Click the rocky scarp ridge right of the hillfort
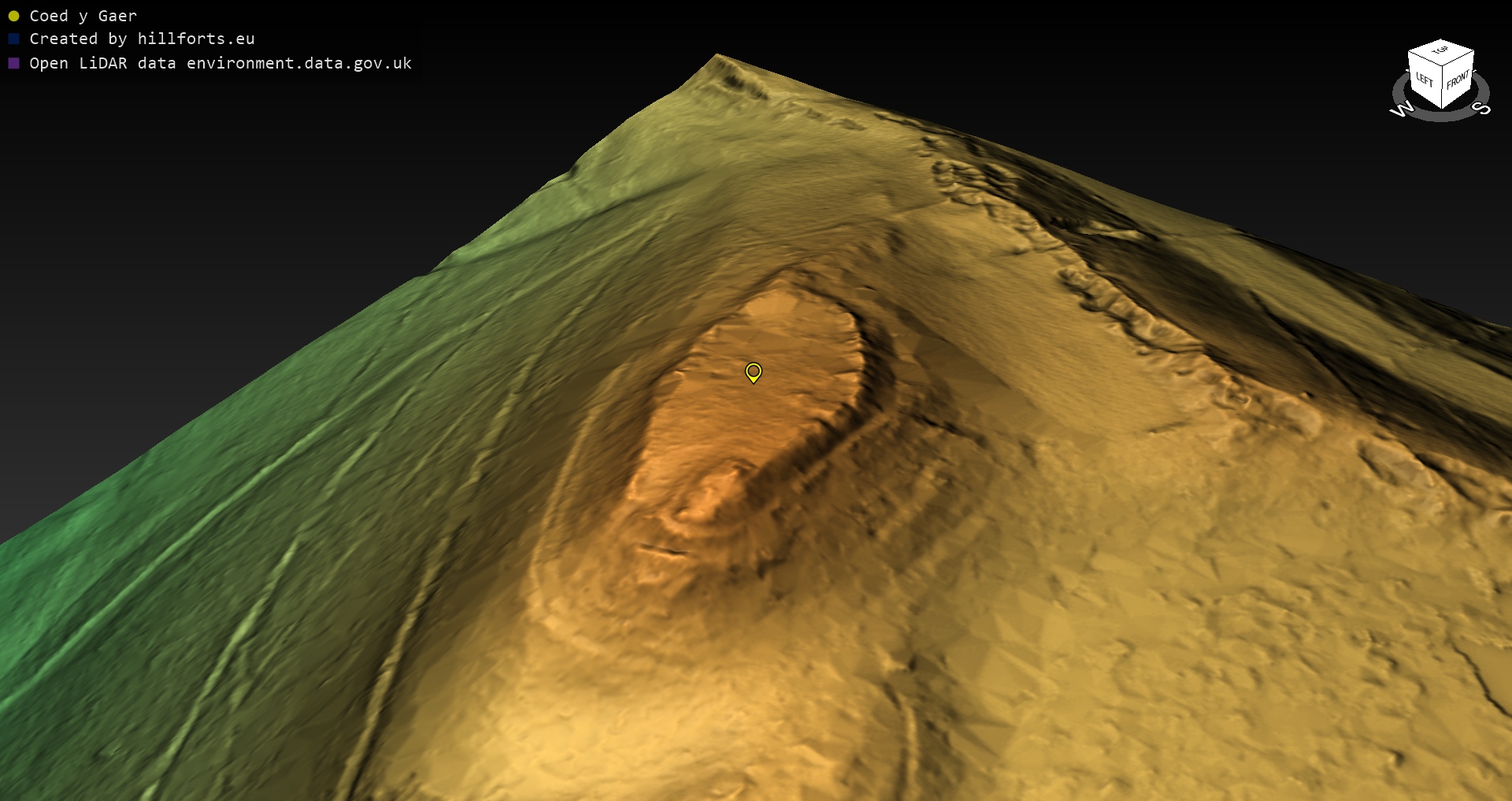The width and height of the screenshot is (1512, 801). click(x=1118, y=307)
